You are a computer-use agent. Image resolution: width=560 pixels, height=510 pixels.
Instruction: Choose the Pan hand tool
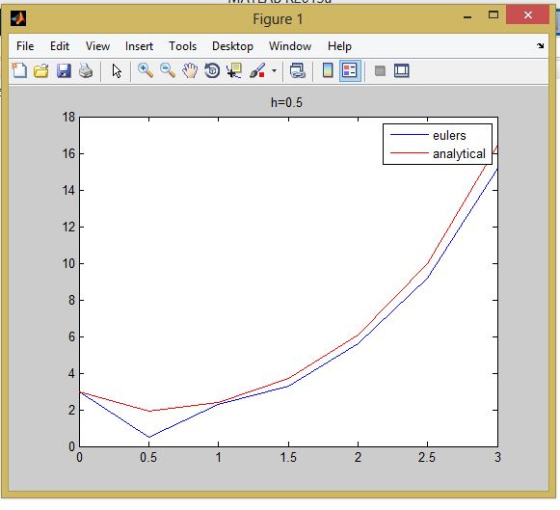click(x=190, y=71)
